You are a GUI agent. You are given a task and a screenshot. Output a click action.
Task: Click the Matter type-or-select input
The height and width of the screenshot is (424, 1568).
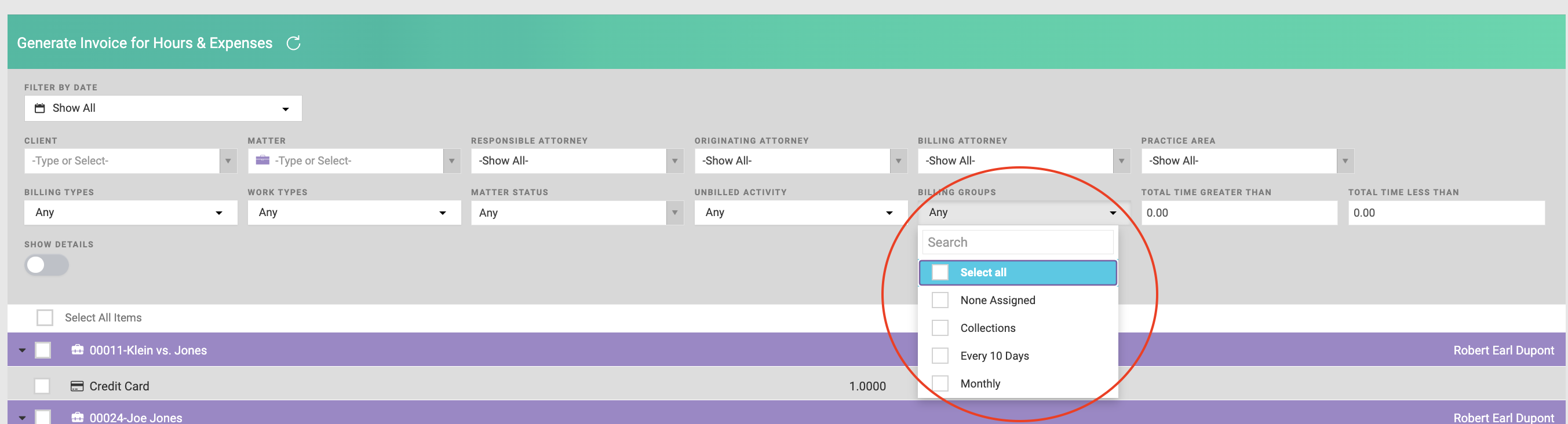pyautogui.click(x=345, y=161)
